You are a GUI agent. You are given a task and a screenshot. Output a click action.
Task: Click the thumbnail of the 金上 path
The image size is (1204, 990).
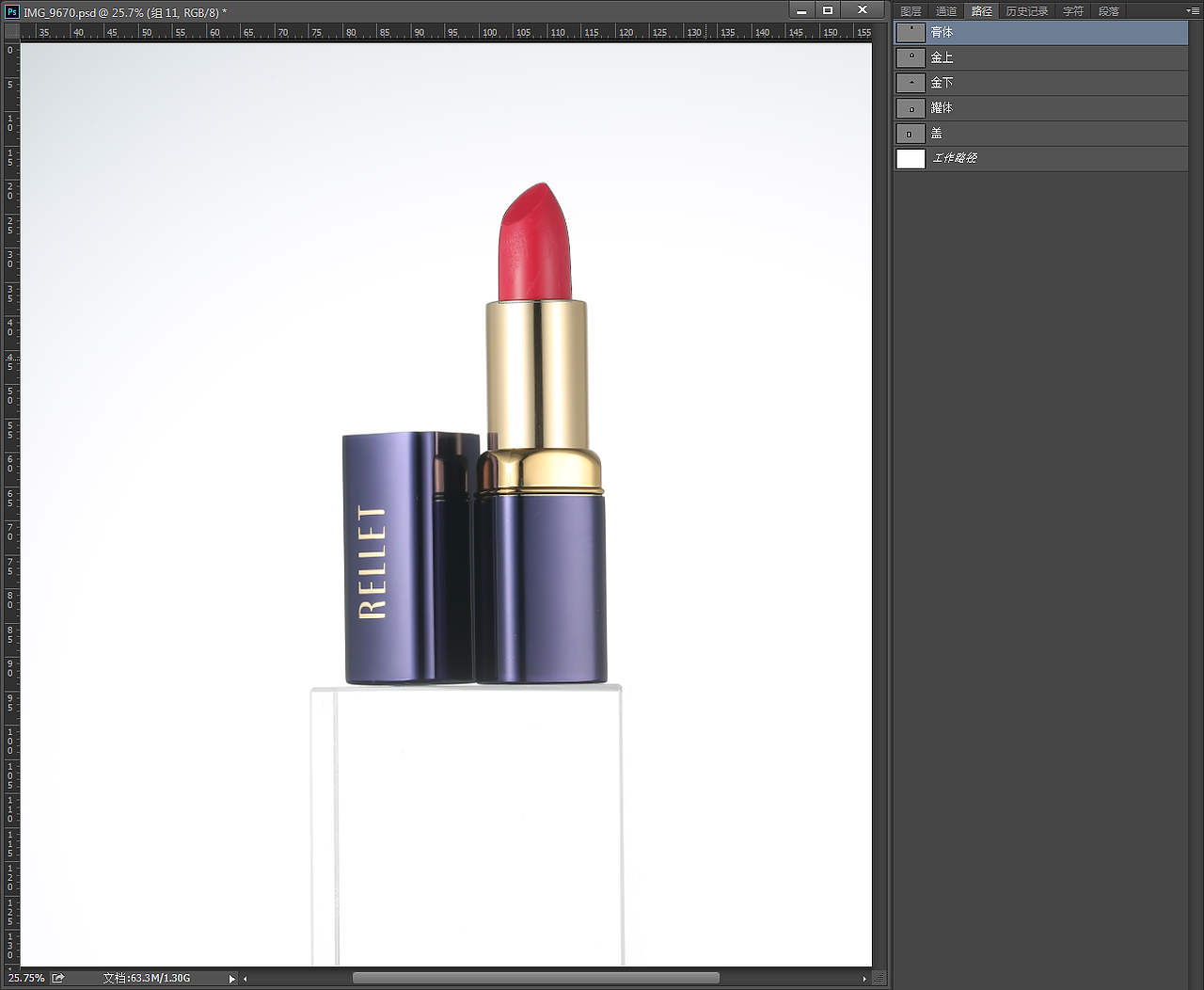(911, 57)
